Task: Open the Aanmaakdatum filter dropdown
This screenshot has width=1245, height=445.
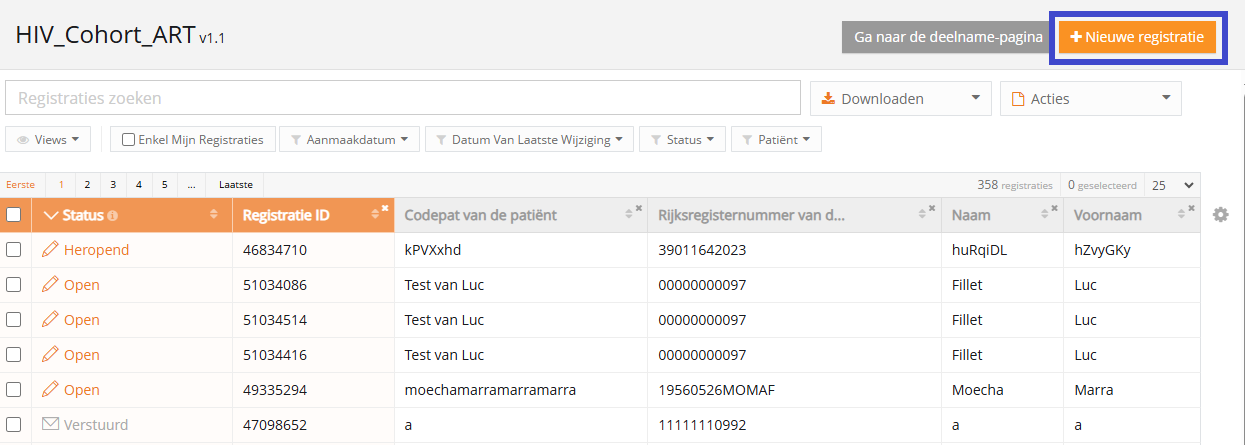Action: [348, 140]
